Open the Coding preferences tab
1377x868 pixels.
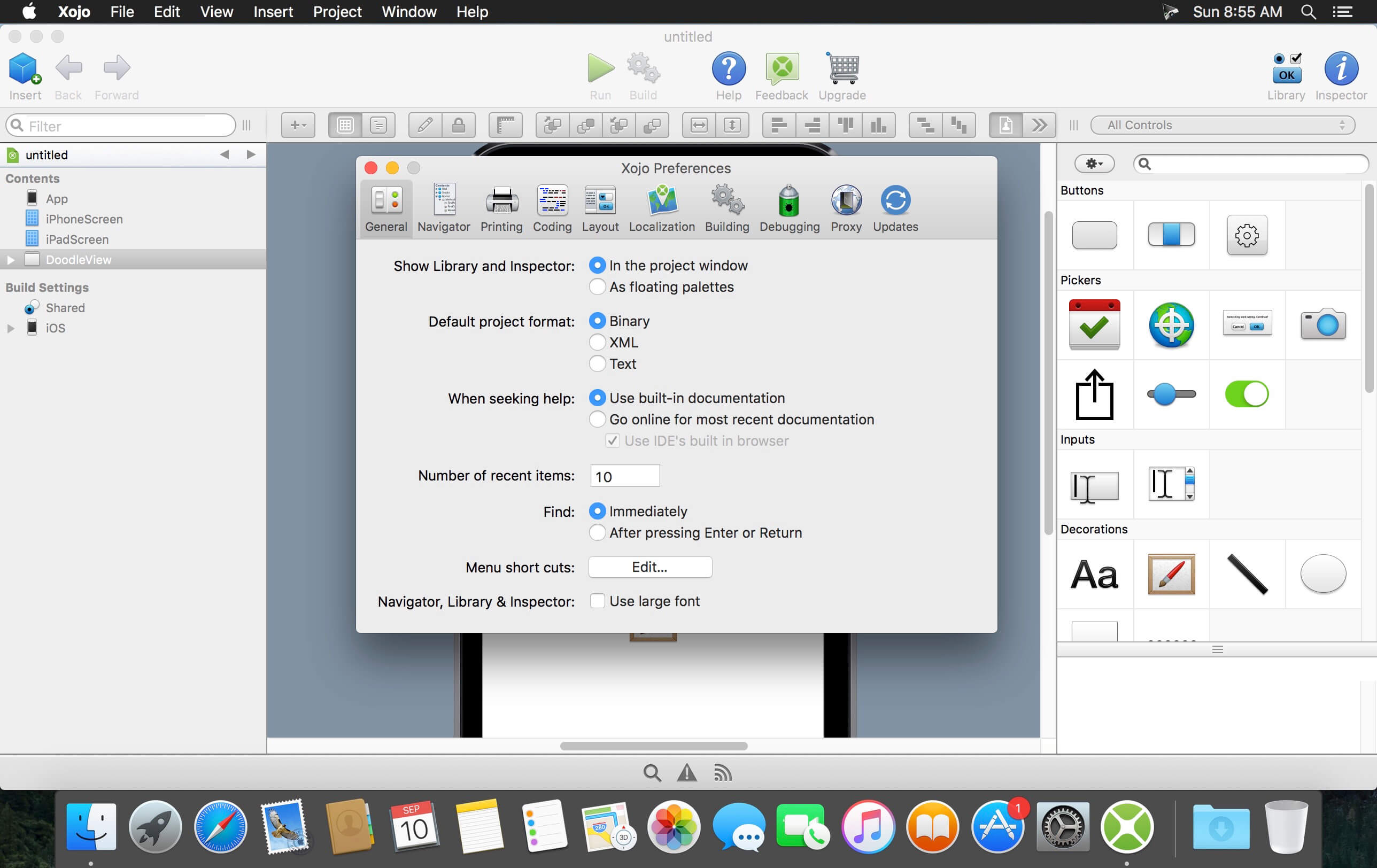(x=552, y=208)
